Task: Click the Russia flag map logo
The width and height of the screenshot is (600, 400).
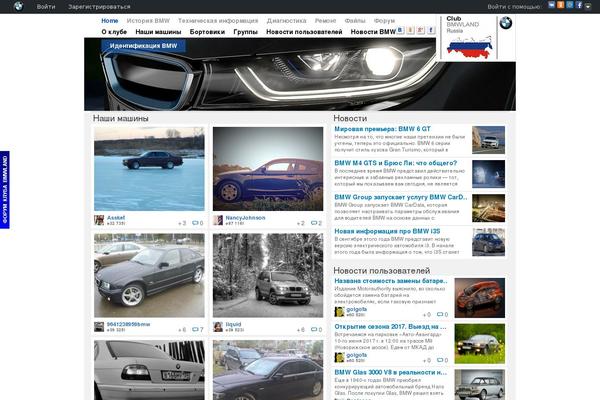Action: point(470,47)
